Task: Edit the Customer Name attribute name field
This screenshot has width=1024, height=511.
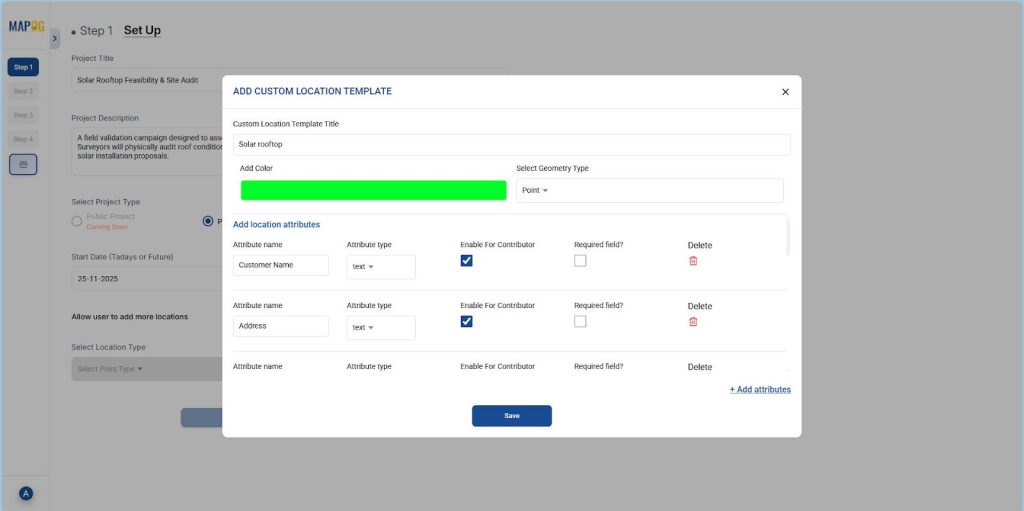Action: 281,265
